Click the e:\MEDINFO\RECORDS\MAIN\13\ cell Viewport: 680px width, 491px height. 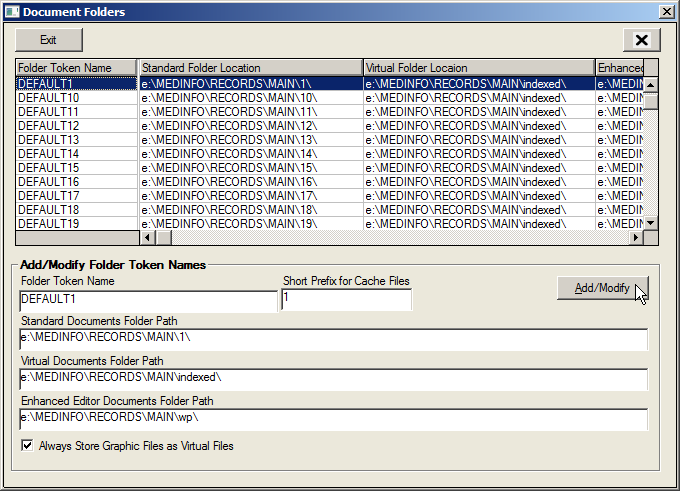[x=251, y=140]
